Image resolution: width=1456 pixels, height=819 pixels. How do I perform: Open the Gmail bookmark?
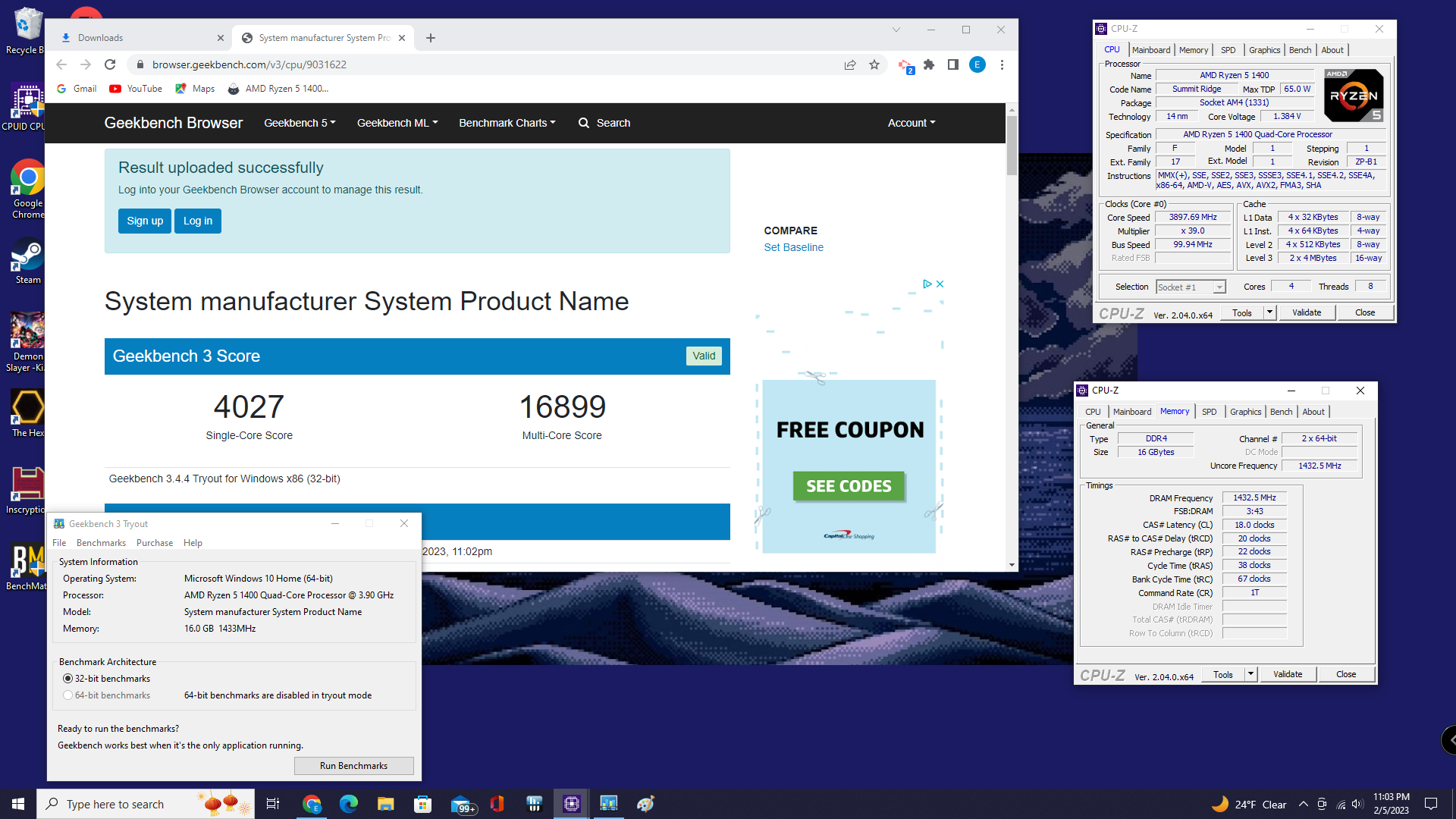[77, 89]
